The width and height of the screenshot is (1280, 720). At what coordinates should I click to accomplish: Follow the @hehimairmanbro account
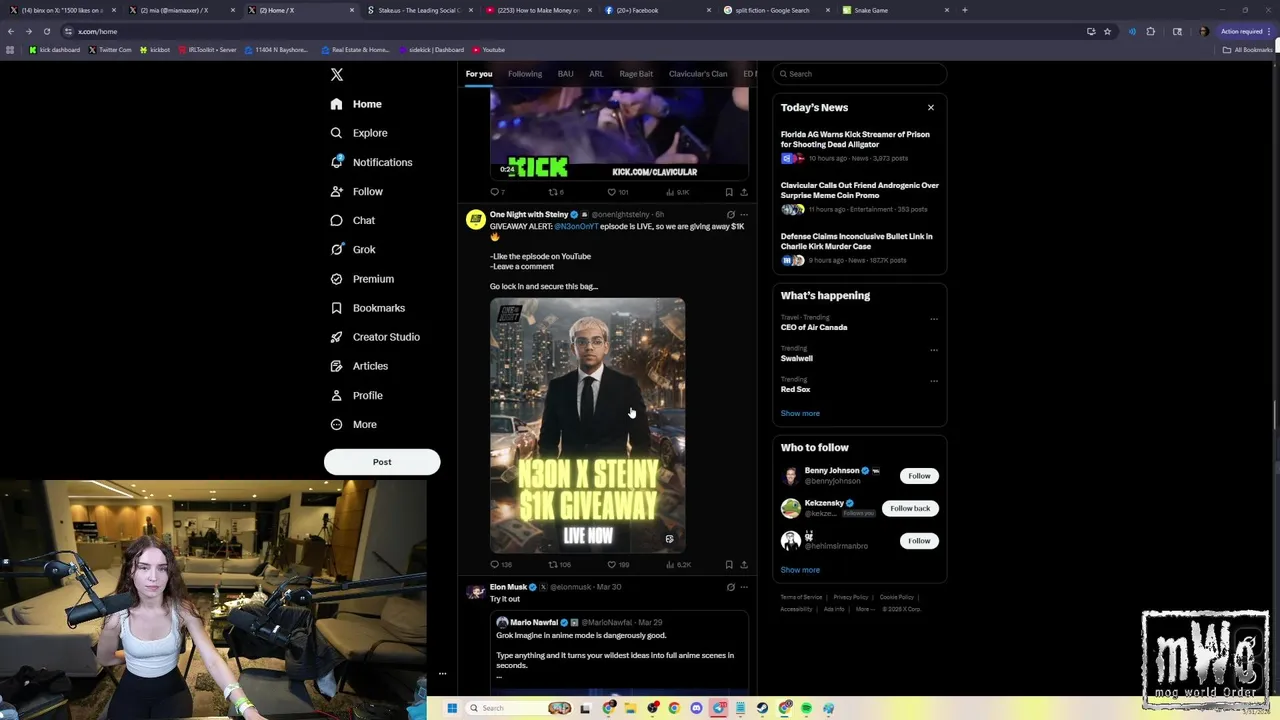point(919,541)
